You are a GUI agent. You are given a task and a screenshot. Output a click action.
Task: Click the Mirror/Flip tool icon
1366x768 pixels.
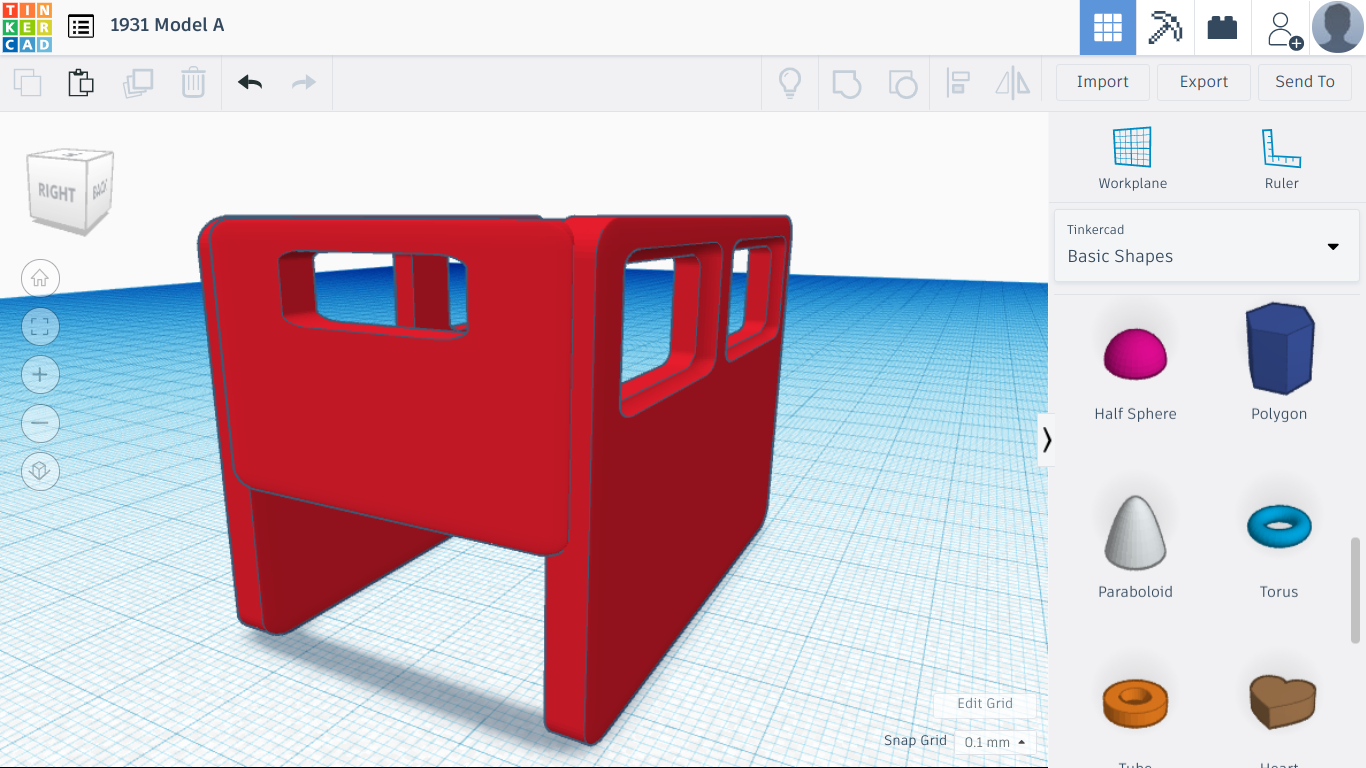1011,84
